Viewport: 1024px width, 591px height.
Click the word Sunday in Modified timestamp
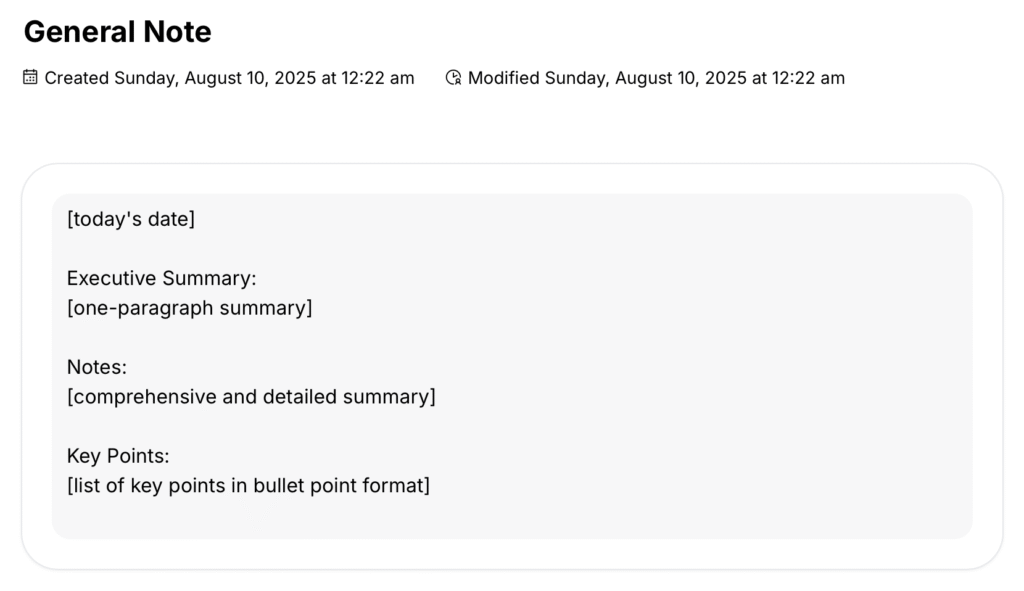(x=578, y=77)
